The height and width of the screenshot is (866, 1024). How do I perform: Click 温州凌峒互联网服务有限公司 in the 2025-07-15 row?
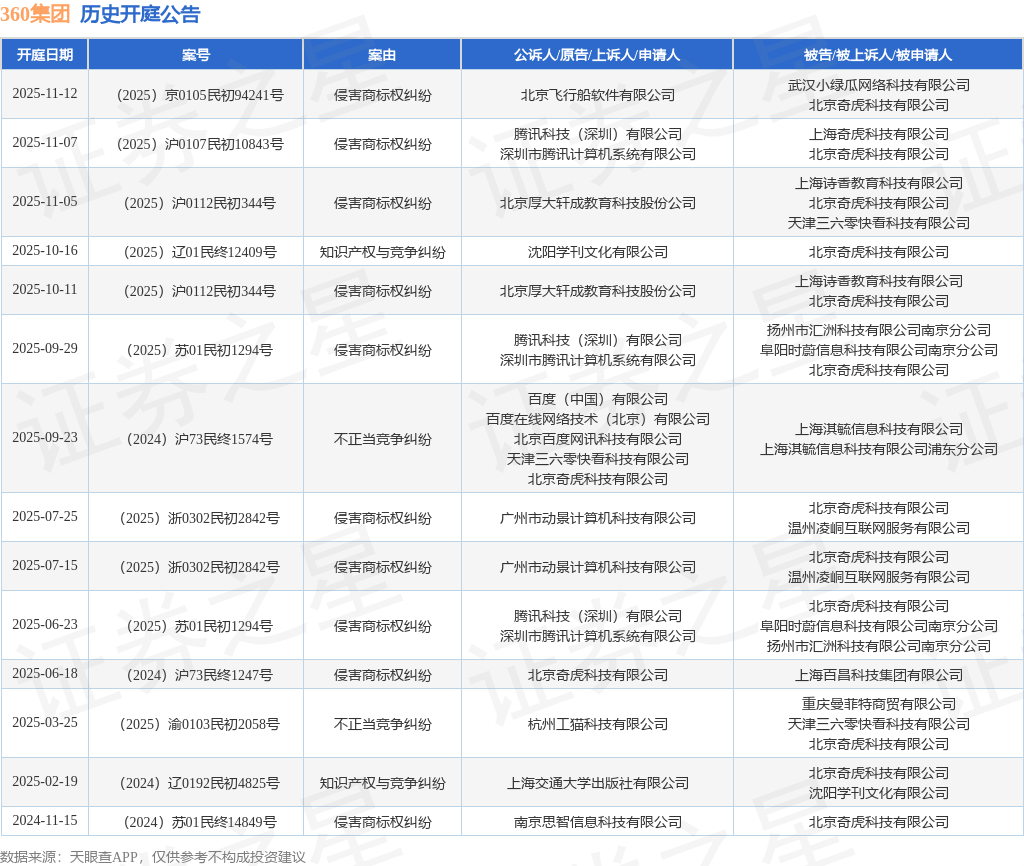(x=878, y=577)
